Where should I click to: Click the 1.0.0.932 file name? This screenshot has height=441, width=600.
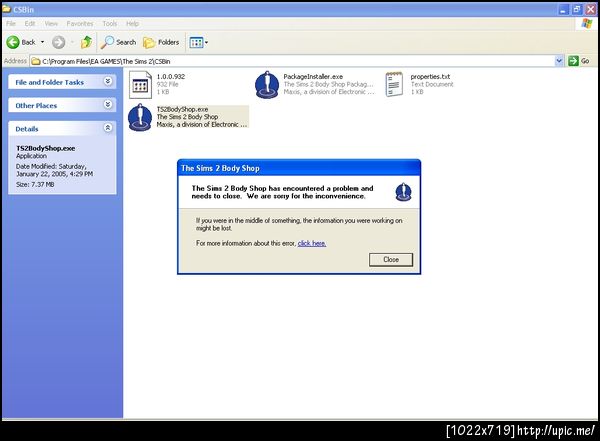(171, 77)
